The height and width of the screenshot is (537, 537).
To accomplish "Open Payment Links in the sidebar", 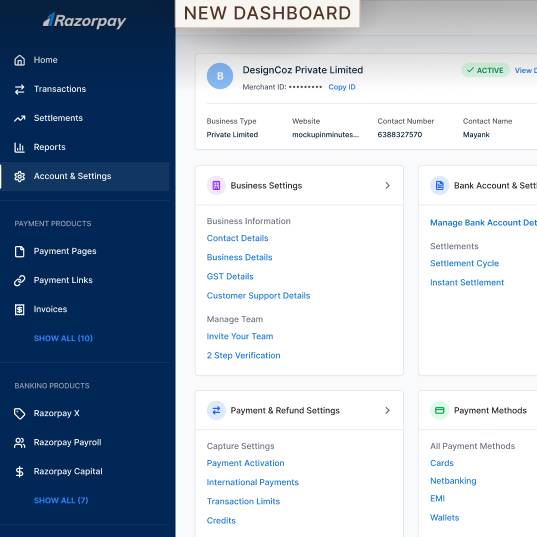I will [63, 280].
